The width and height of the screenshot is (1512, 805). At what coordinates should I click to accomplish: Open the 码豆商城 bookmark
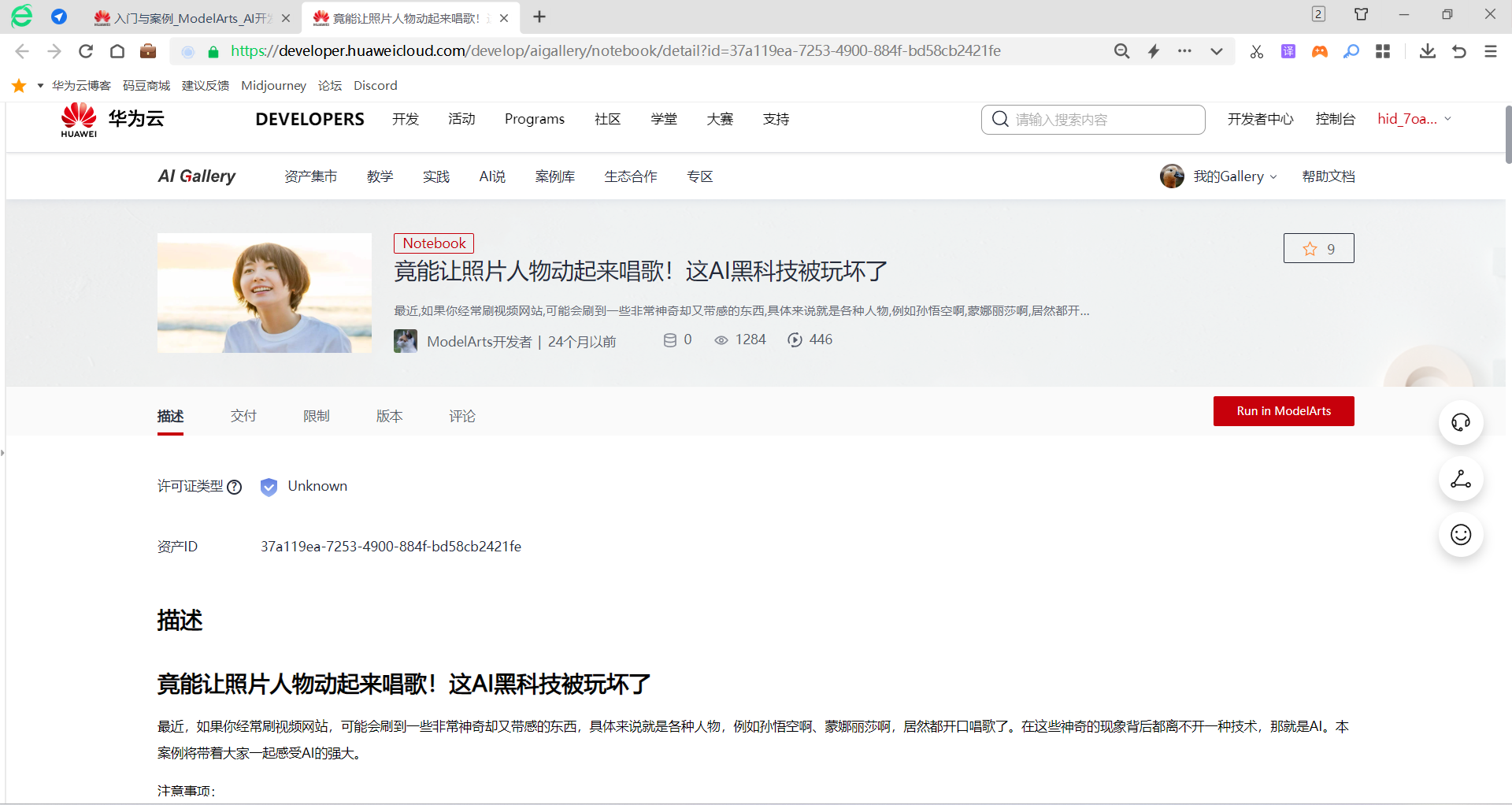146,86
